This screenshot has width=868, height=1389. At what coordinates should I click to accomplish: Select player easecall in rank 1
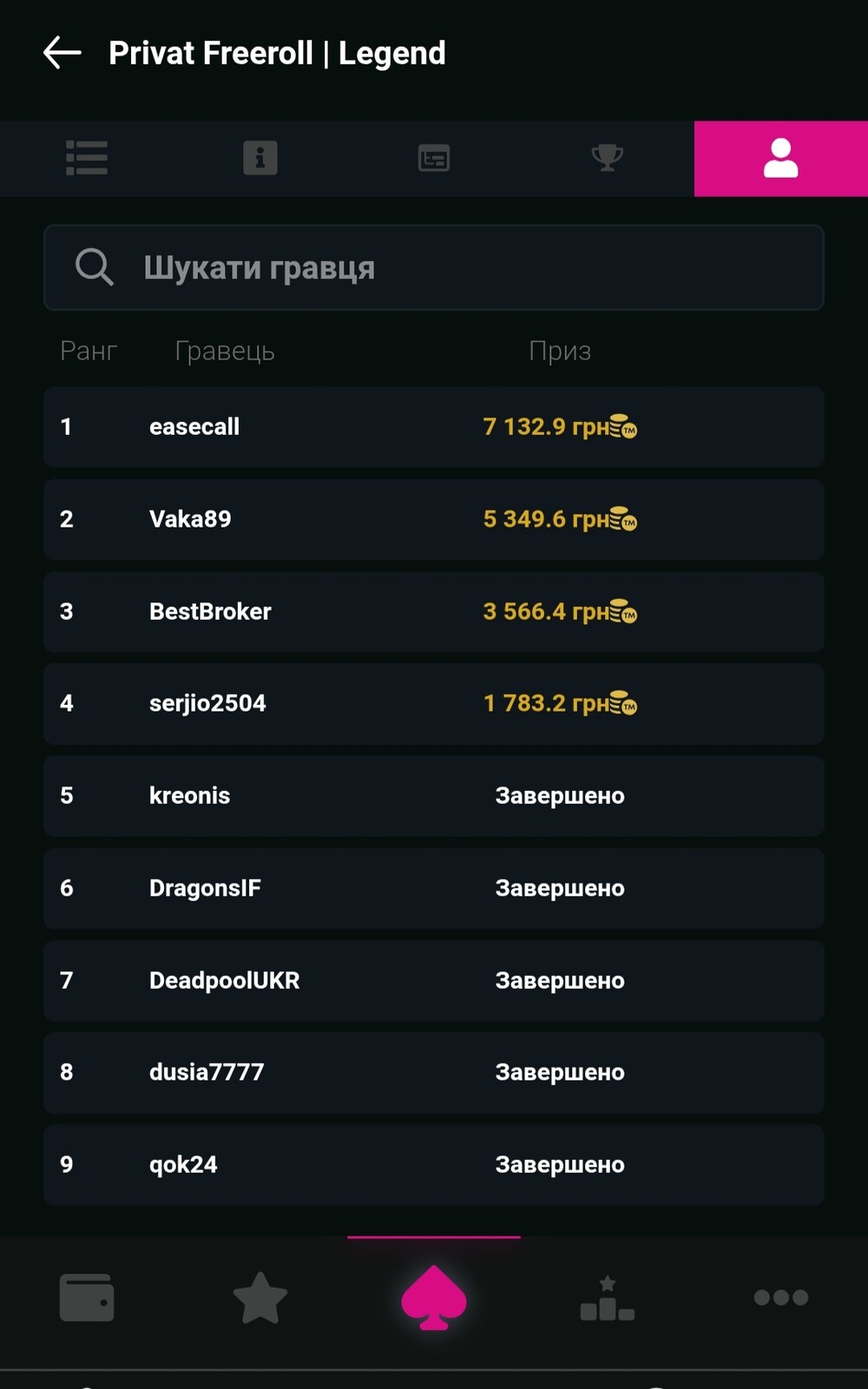pos(194,427)
